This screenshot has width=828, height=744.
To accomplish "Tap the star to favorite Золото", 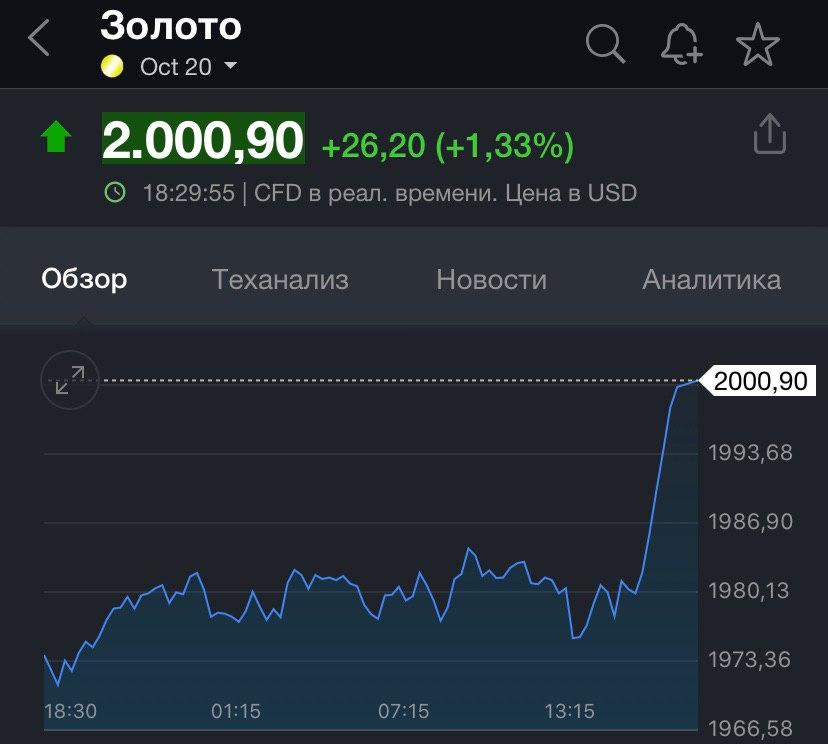I will tap(759, 44).
